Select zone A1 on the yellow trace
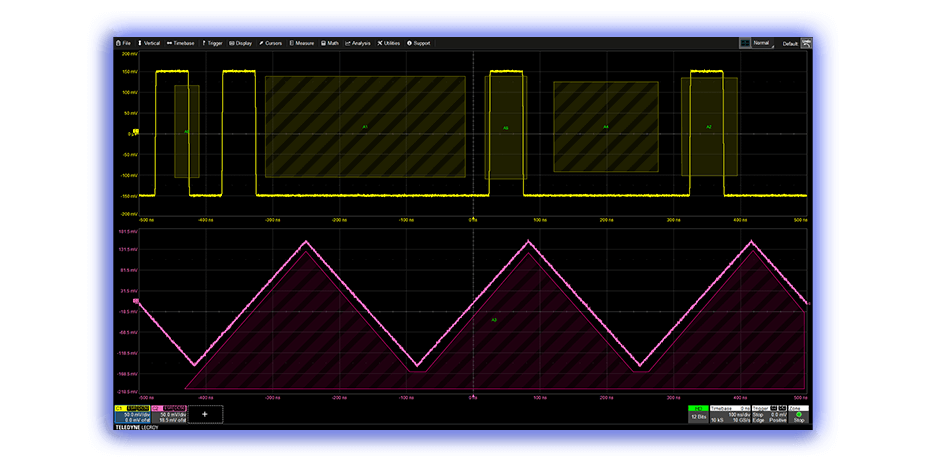The height and width of the screenshot is (467, 926). pos(365,127)
